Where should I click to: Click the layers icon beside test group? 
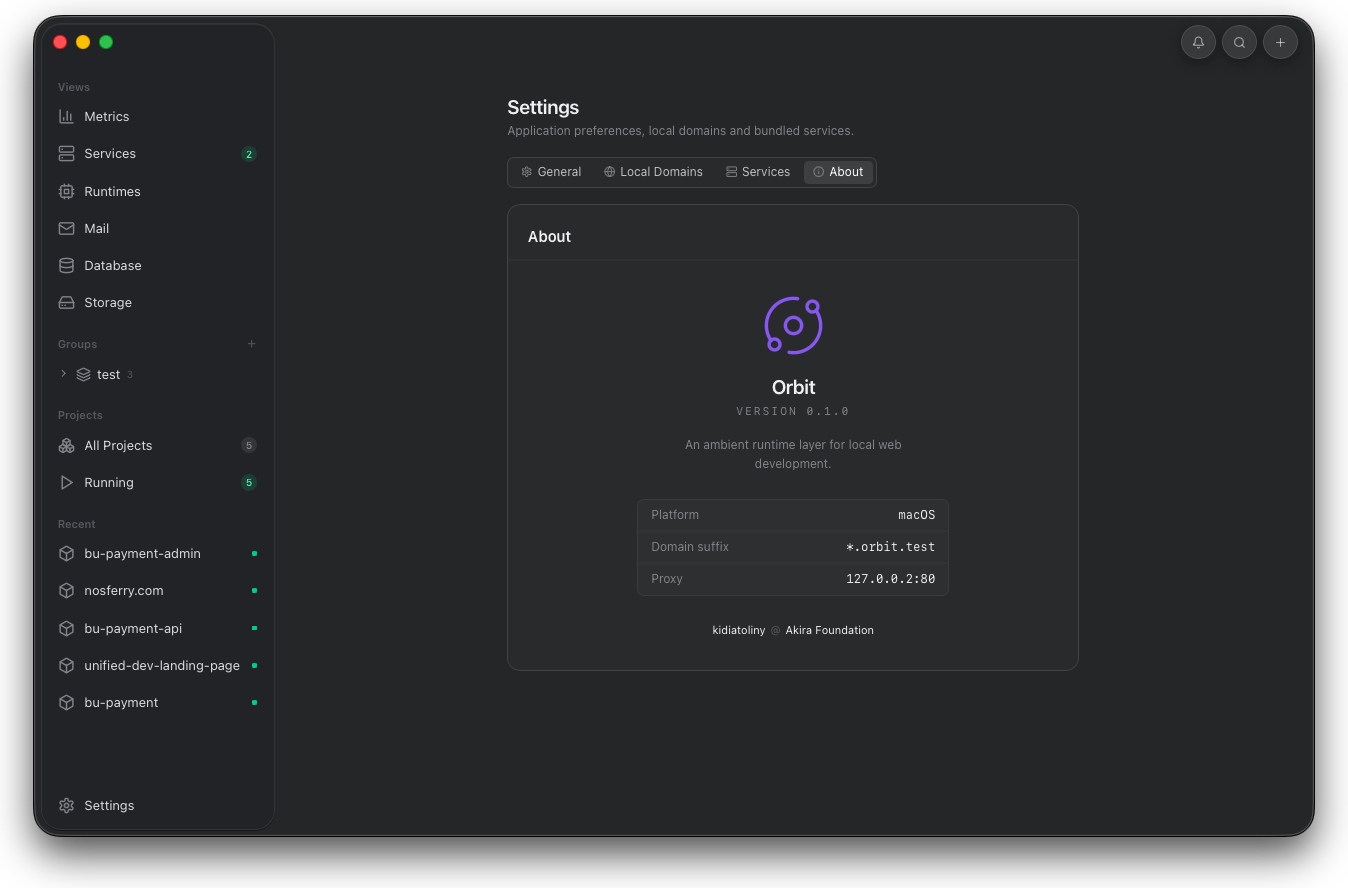pos(83,374)
